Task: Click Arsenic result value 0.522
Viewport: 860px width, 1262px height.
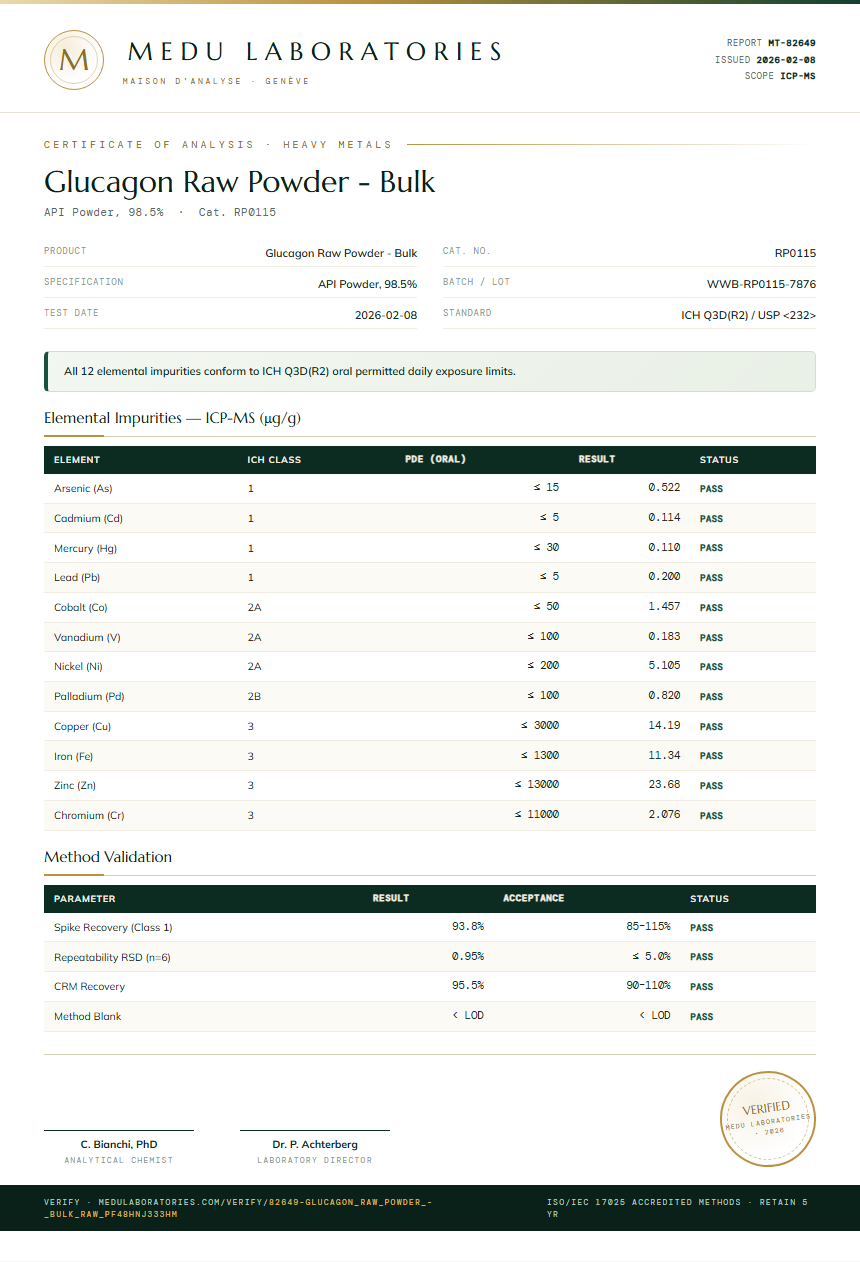Action: (x=664, y=488)
